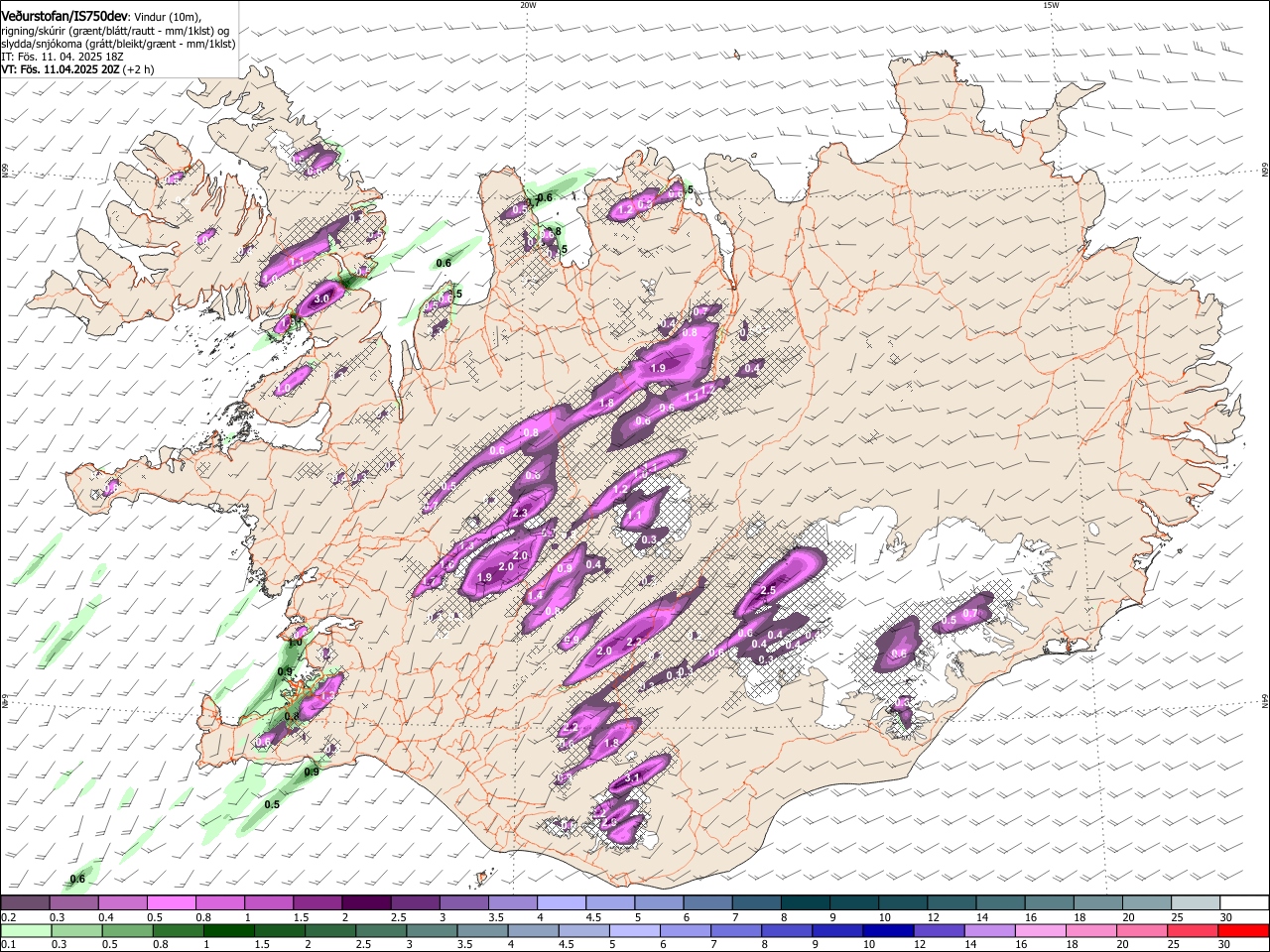Click the palest green lower swatch starting at 0.1

[x=25, y=931]
